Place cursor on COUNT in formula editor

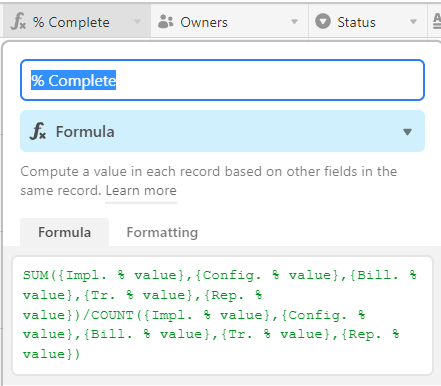[112, 315]
